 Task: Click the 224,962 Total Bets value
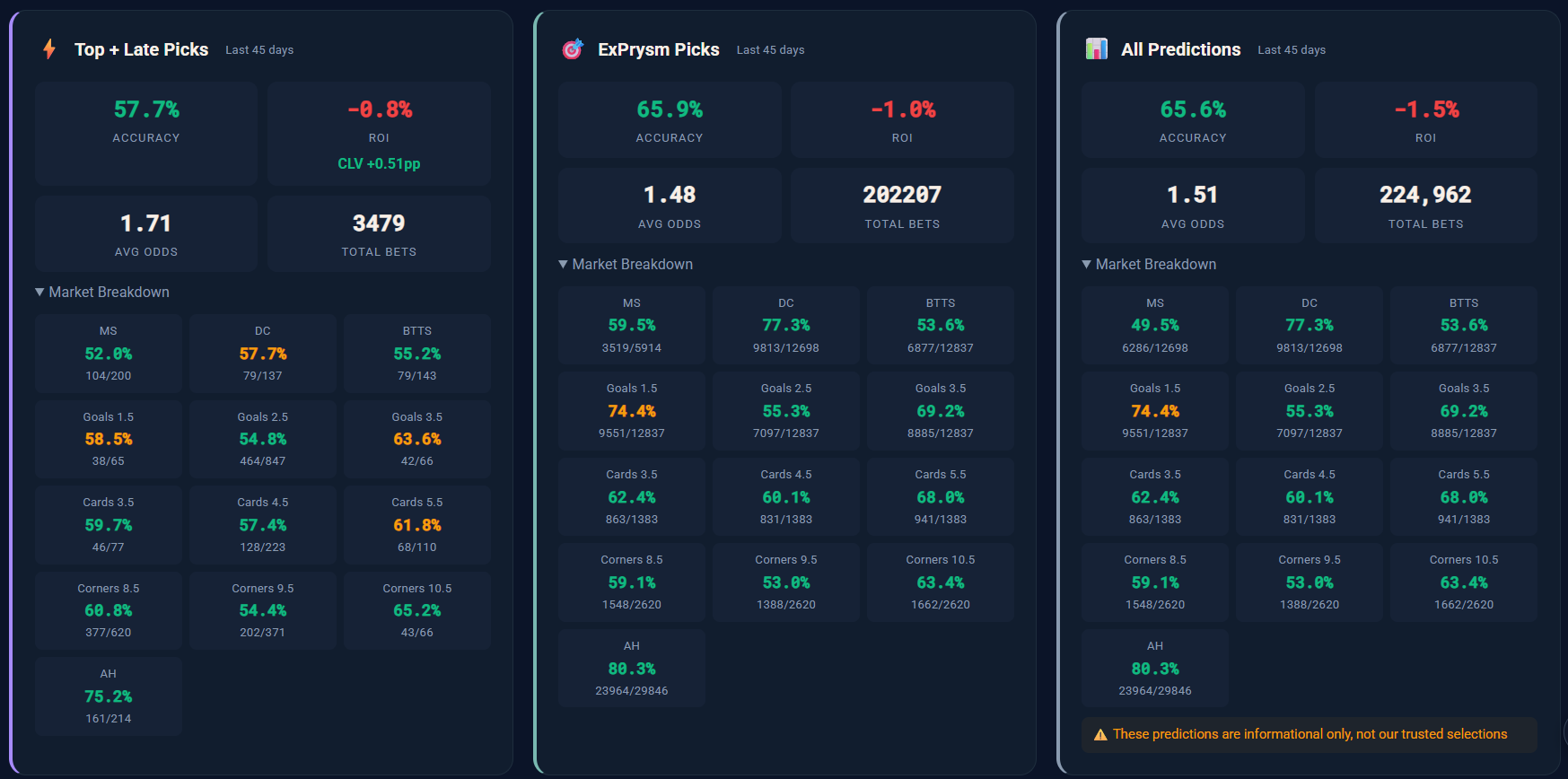(1426, 195)
